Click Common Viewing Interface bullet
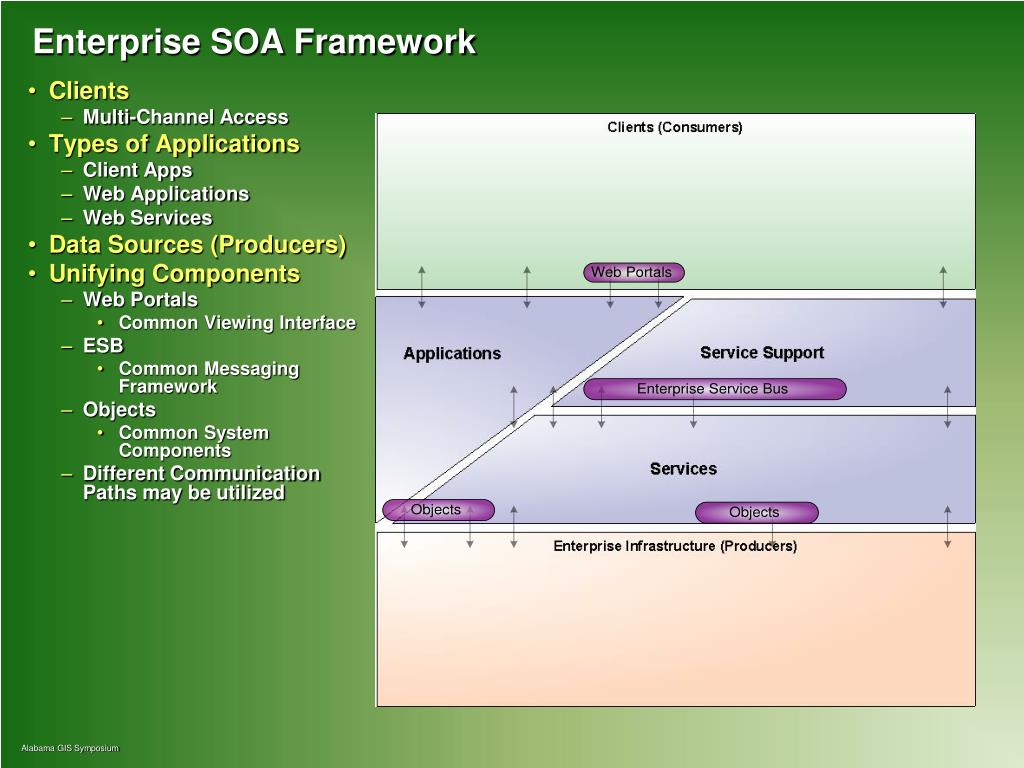The width and height of the screenshot is (1024, 768). click(237, 323)
